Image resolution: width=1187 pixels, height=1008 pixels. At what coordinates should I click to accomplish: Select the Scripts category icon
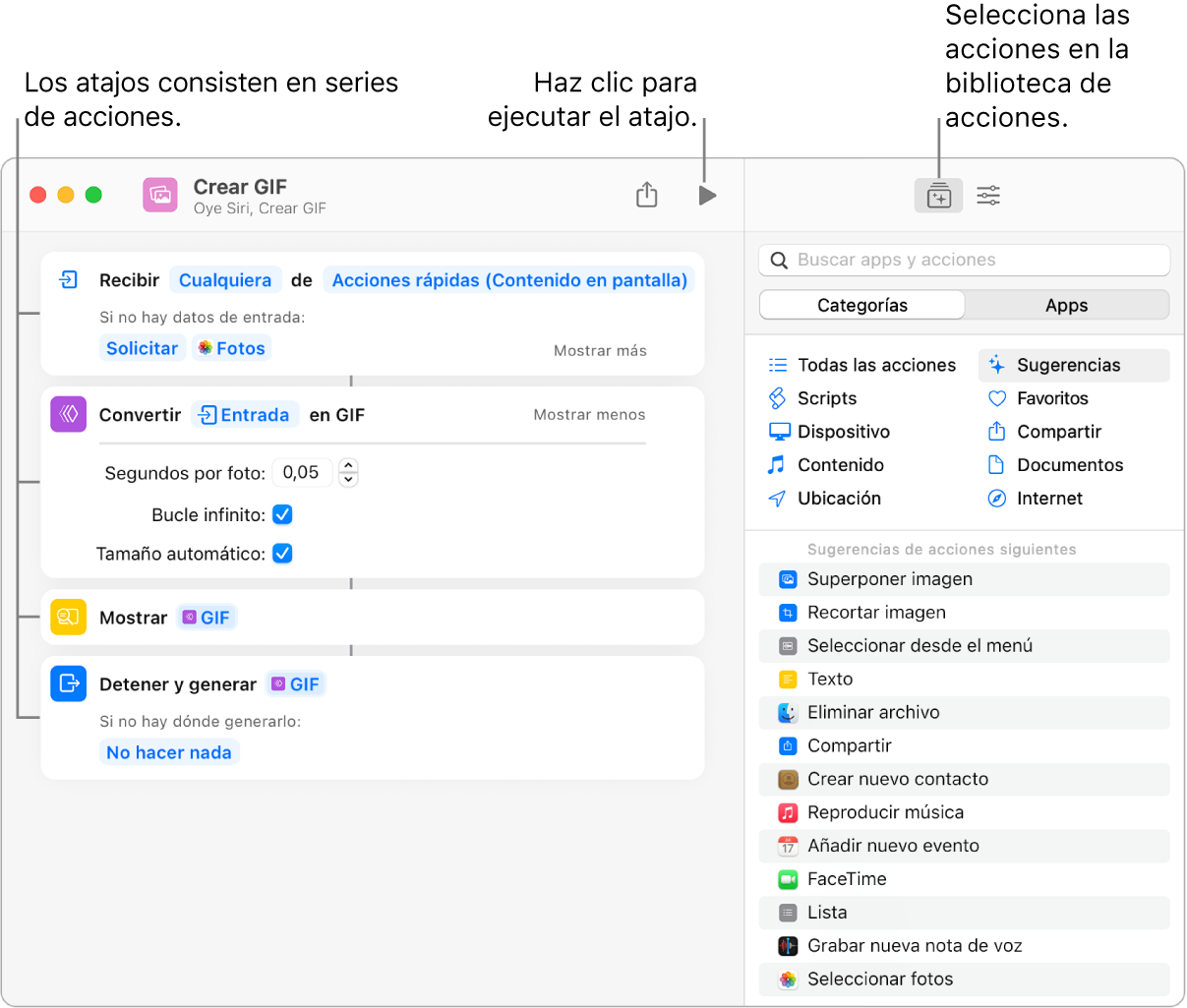click(778, 398)
